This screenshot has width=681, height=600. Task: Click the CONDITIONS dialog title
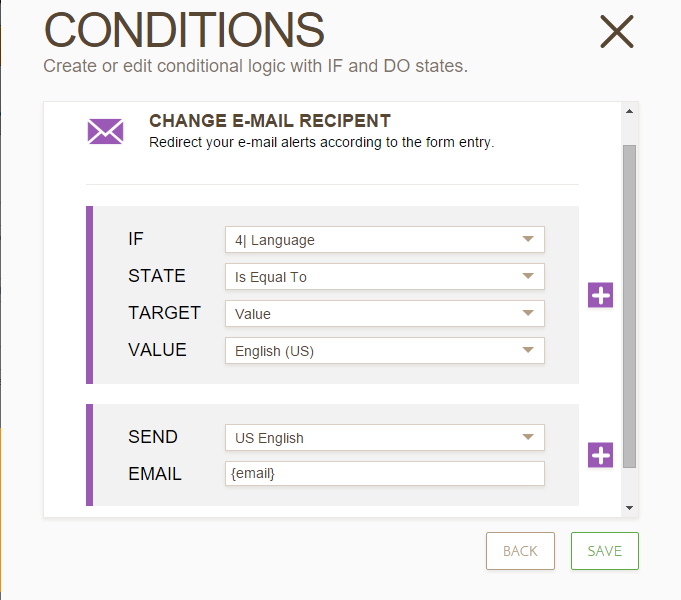tap(184, 31)
